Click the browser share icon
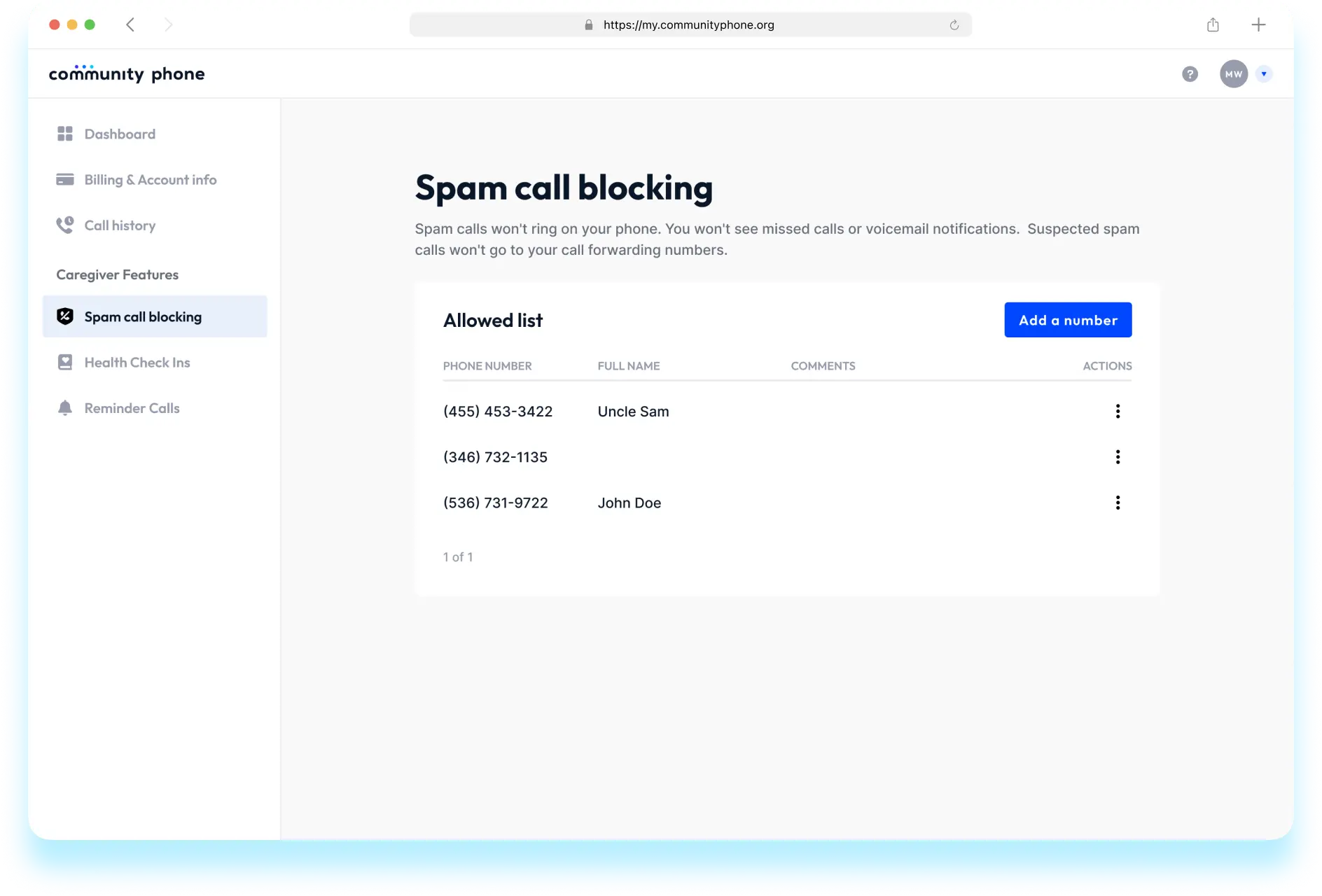This screenshot has width=1322, height=896. (x=1213, y=25)
